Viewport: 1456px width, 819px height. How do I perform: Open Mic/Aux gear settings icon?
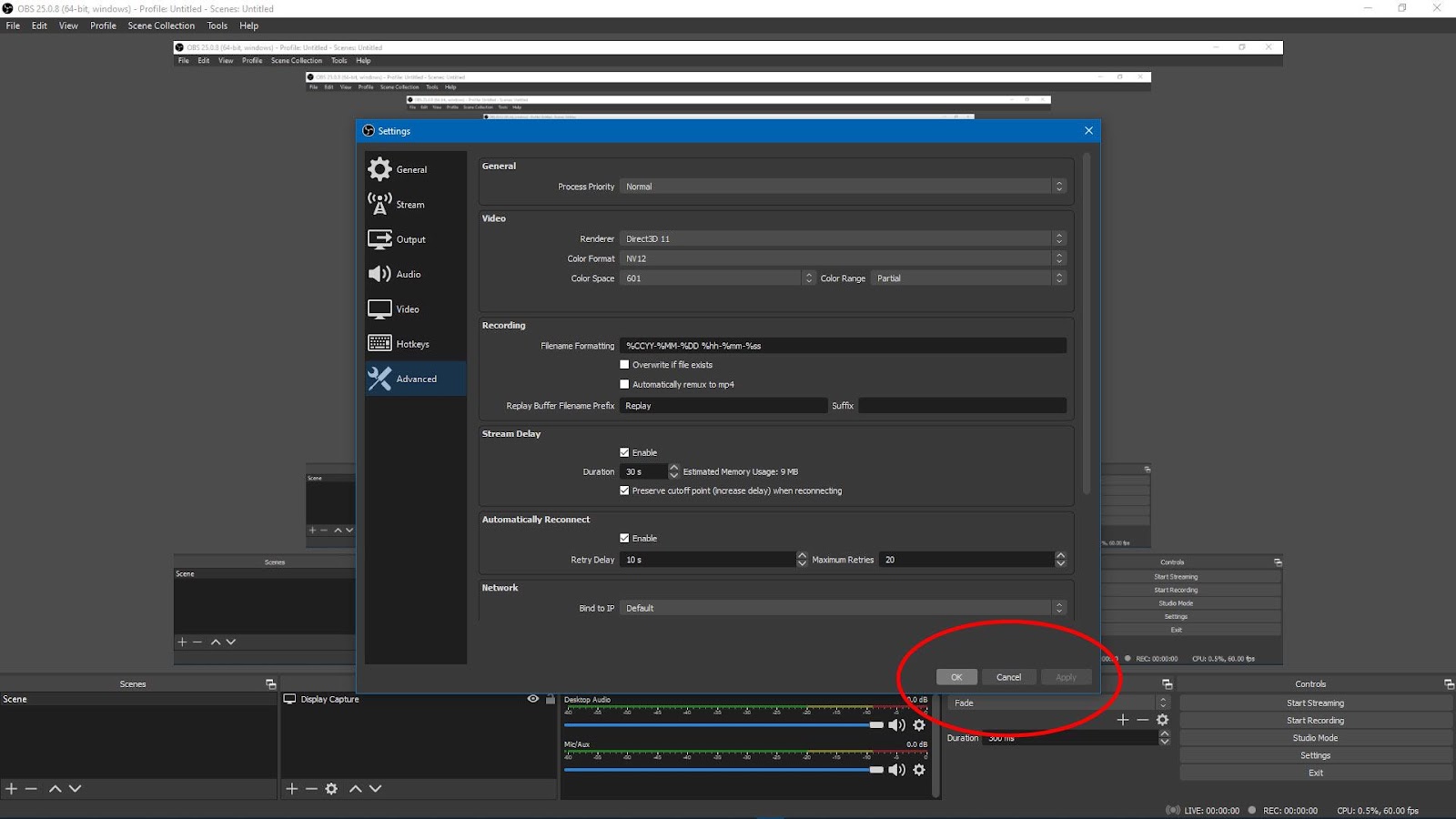pyautogui.click(x=919, y=770)
